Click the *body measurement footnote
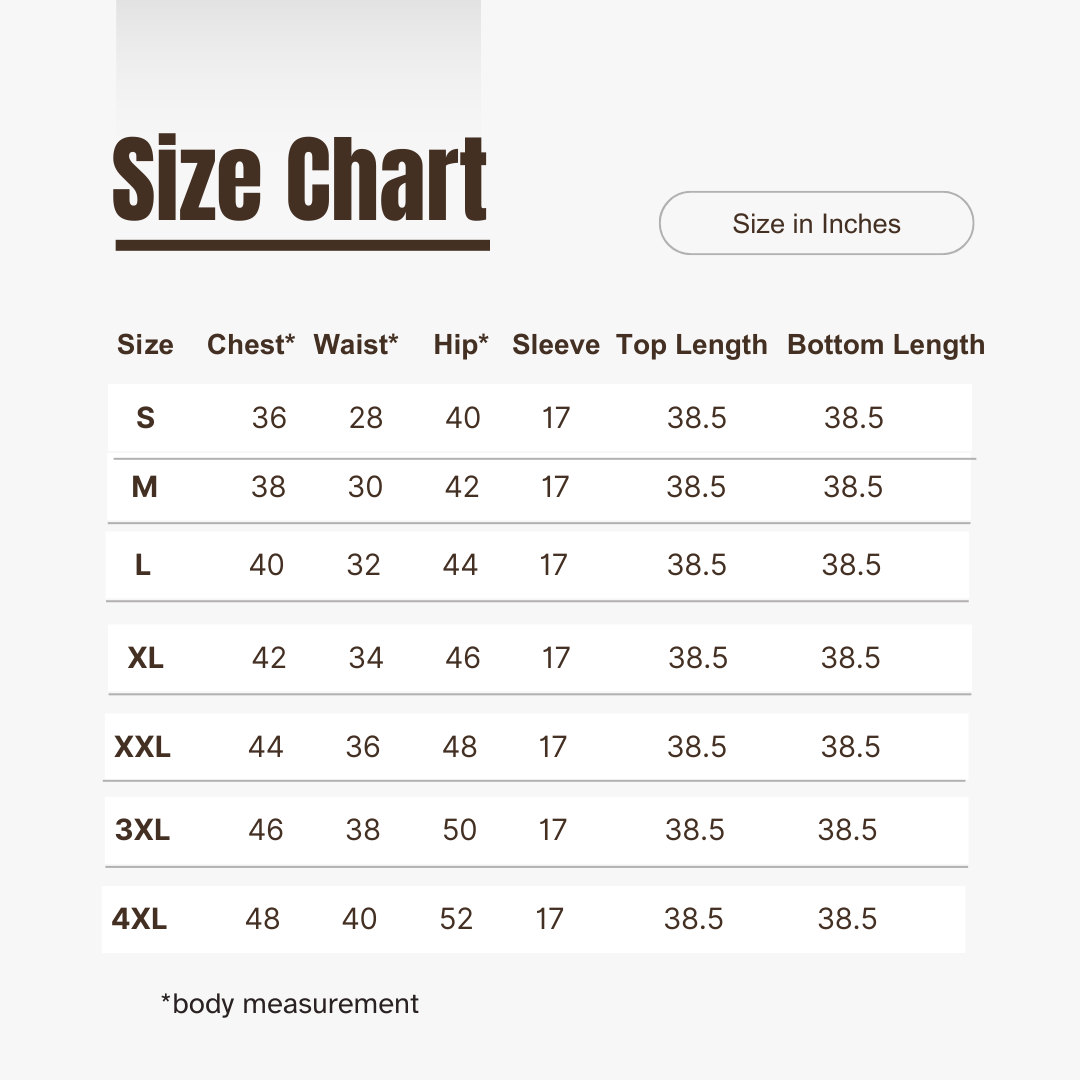Image resolution: width=1080 pixels, height=1080 pixels. click(290, 1003)
